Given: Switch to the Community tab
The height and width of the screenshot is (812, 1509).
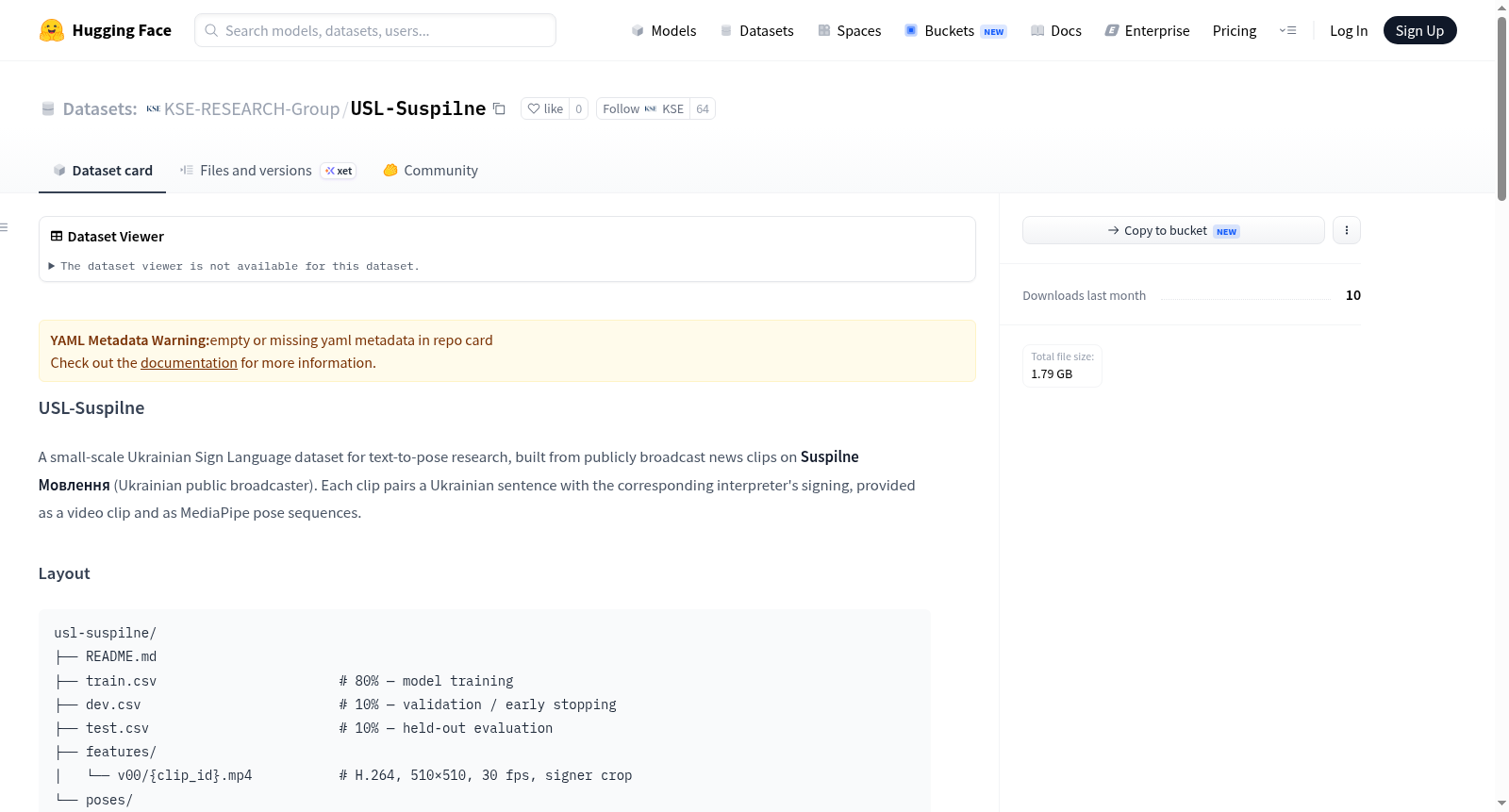Looking at the screenshot, I should pyautogui.click(x=430, y=171).
